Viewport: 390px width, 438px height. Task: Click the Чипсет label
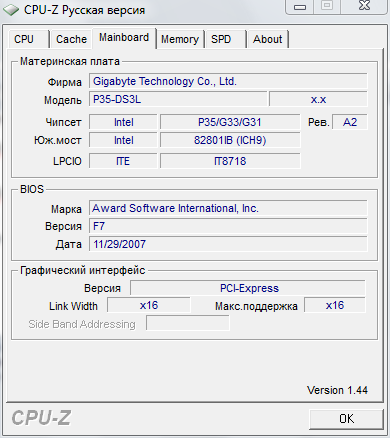[x=63, y=122]
